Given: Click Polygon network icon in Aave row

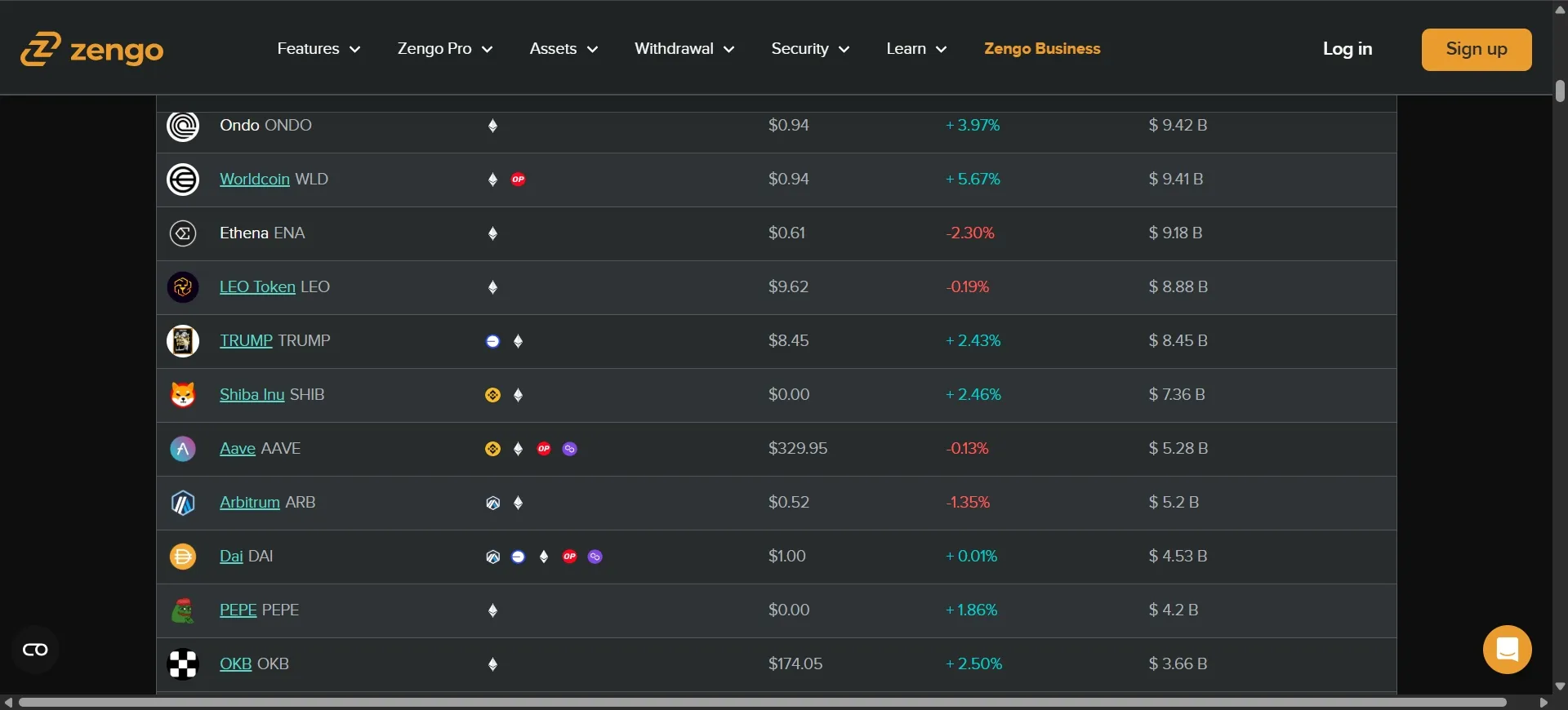Looking at the screenshot, I should tap(570, 449).
